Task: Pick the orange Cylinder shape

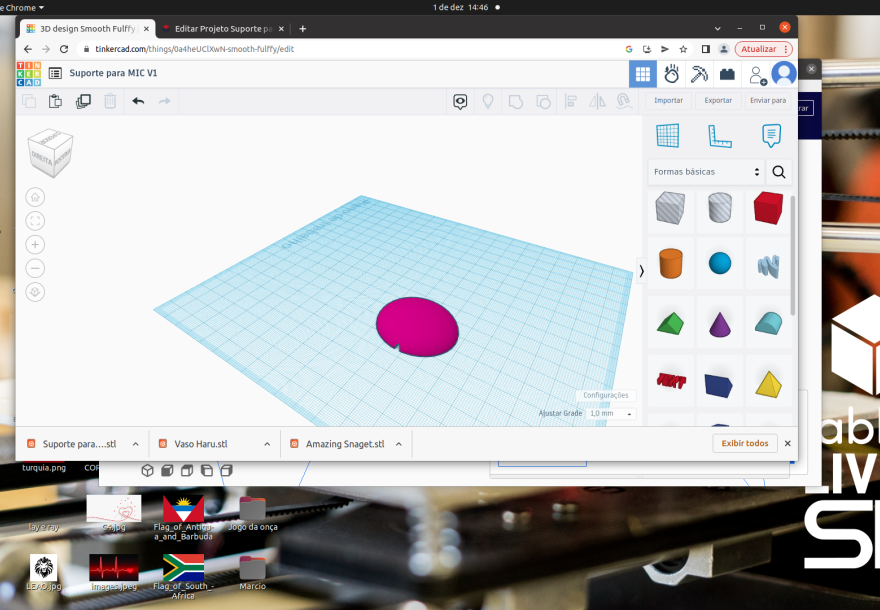Action: (x=670, y=263)
